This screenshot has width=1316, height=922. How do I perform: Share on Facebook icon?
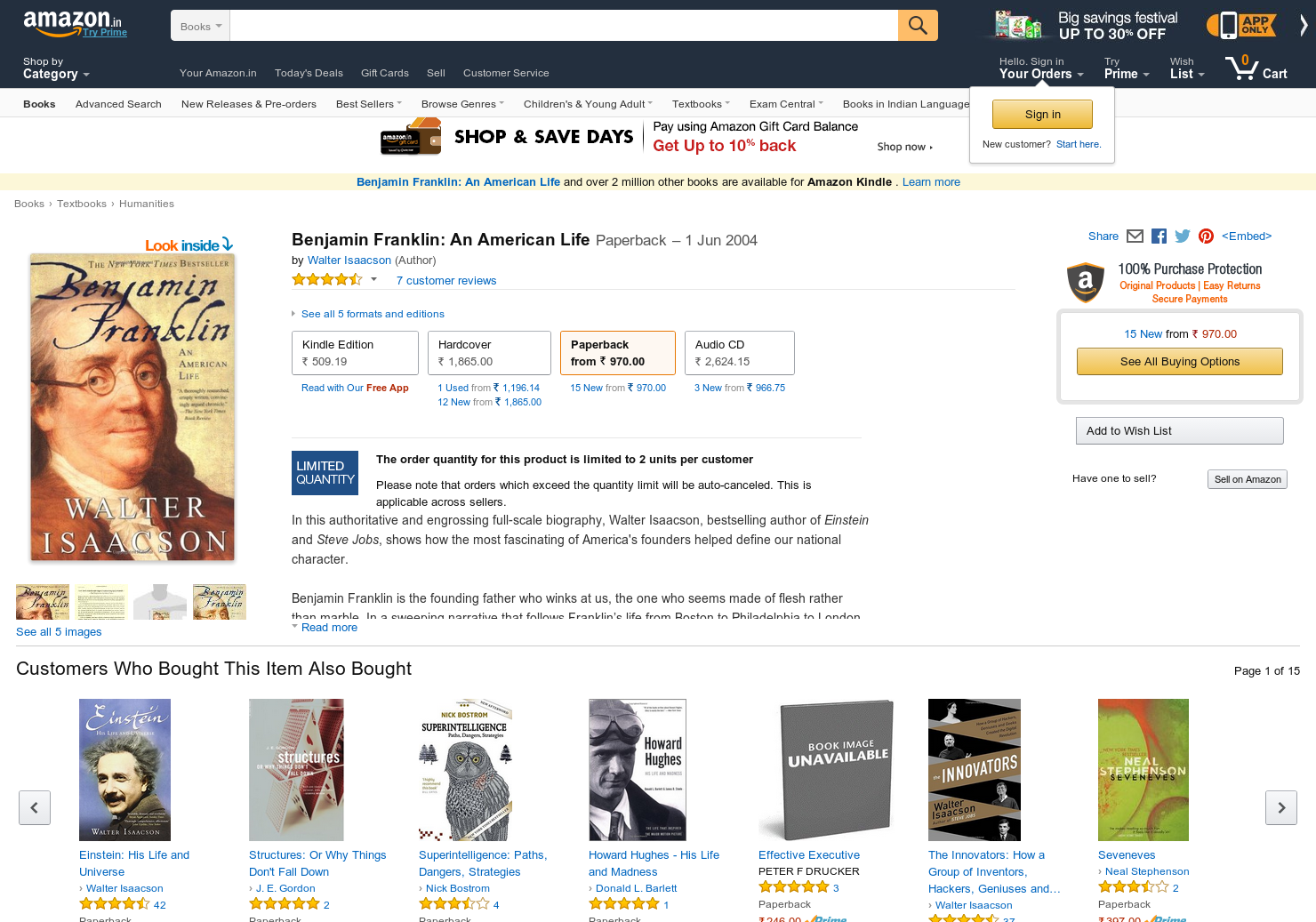click(1159, 236)
